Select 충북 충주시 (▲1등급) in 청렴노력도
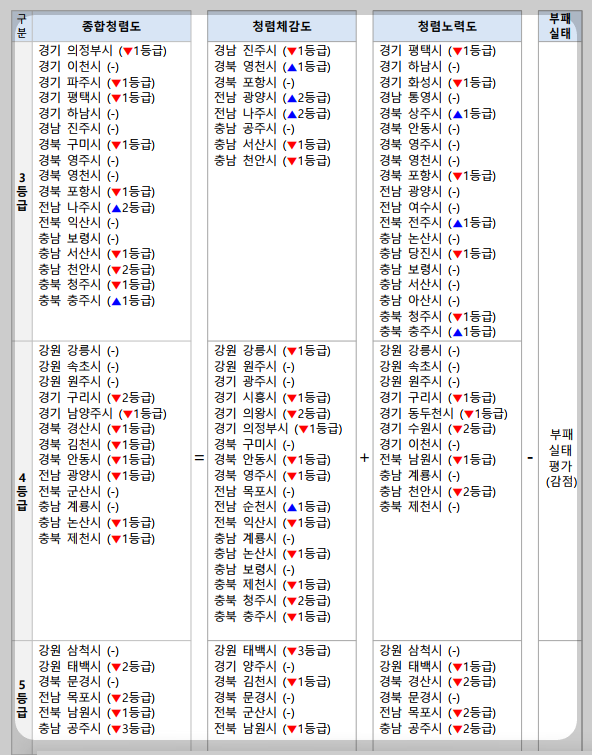This screenshot has width=592, height=755. [x=437, y=332]
